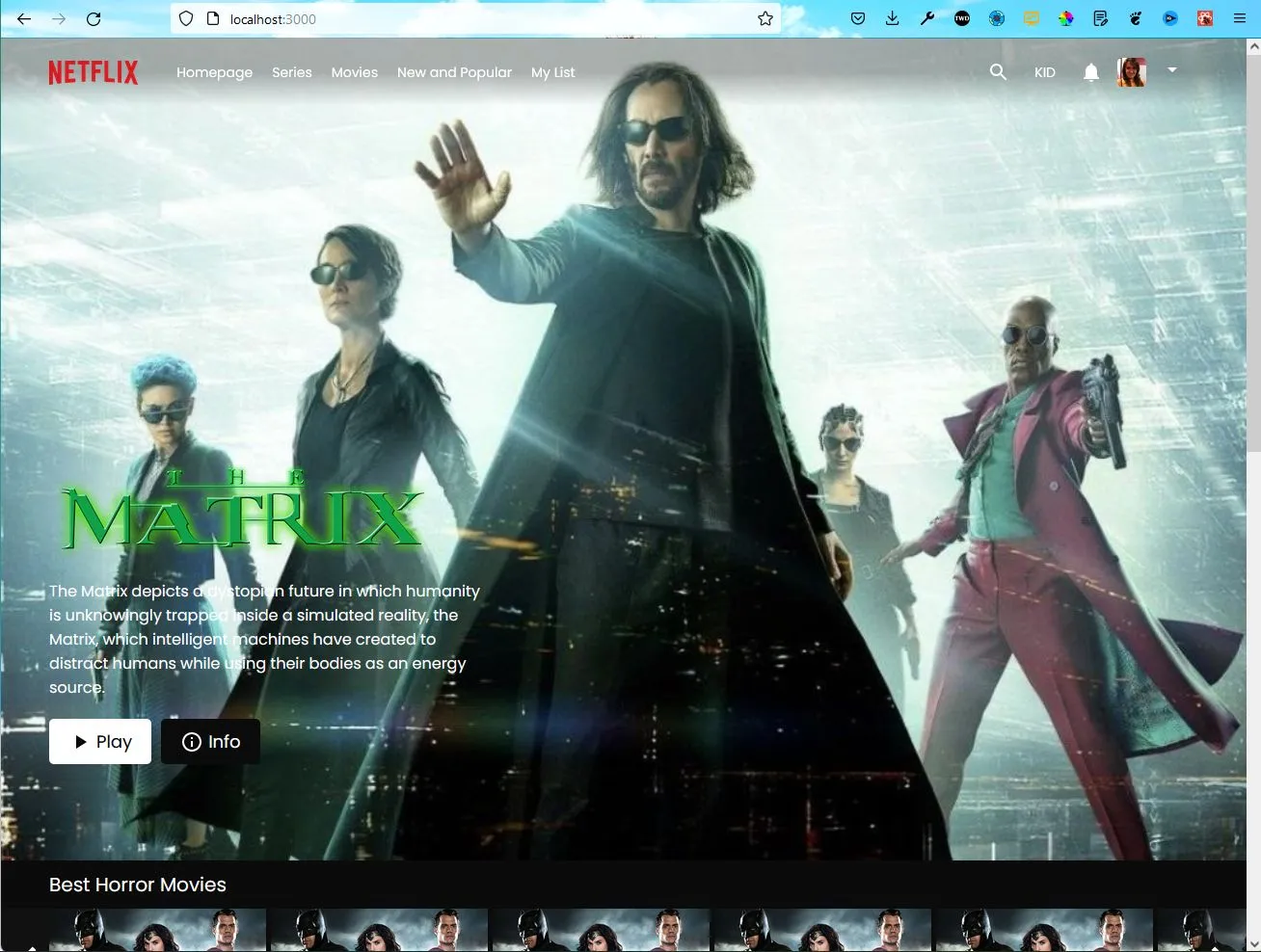Click the notepad with pencil extension icon
Screen dimensions: 1261x952
coord(1101,18)
